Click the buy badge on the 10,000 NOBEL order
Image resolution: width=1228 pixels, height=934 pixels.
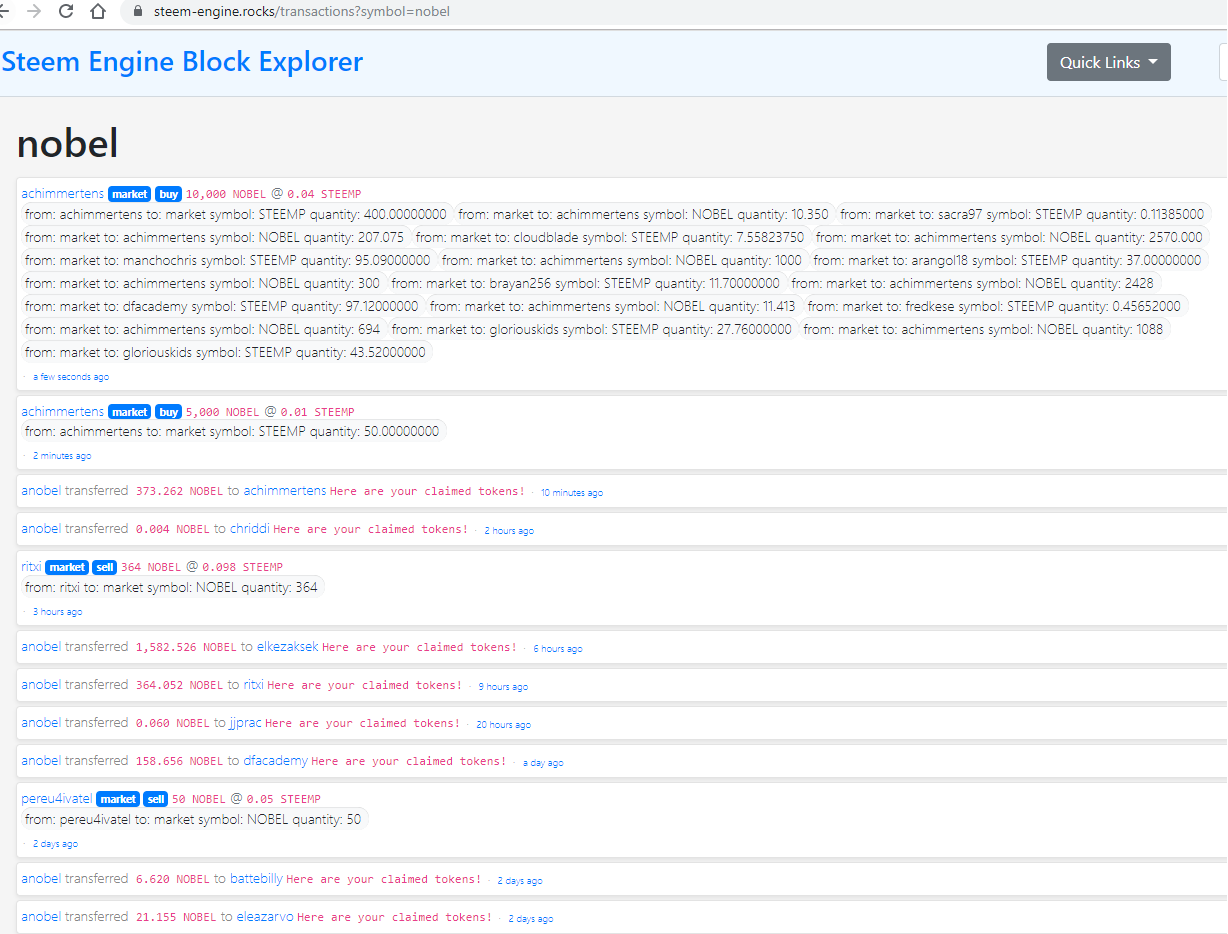click(168, 194)
